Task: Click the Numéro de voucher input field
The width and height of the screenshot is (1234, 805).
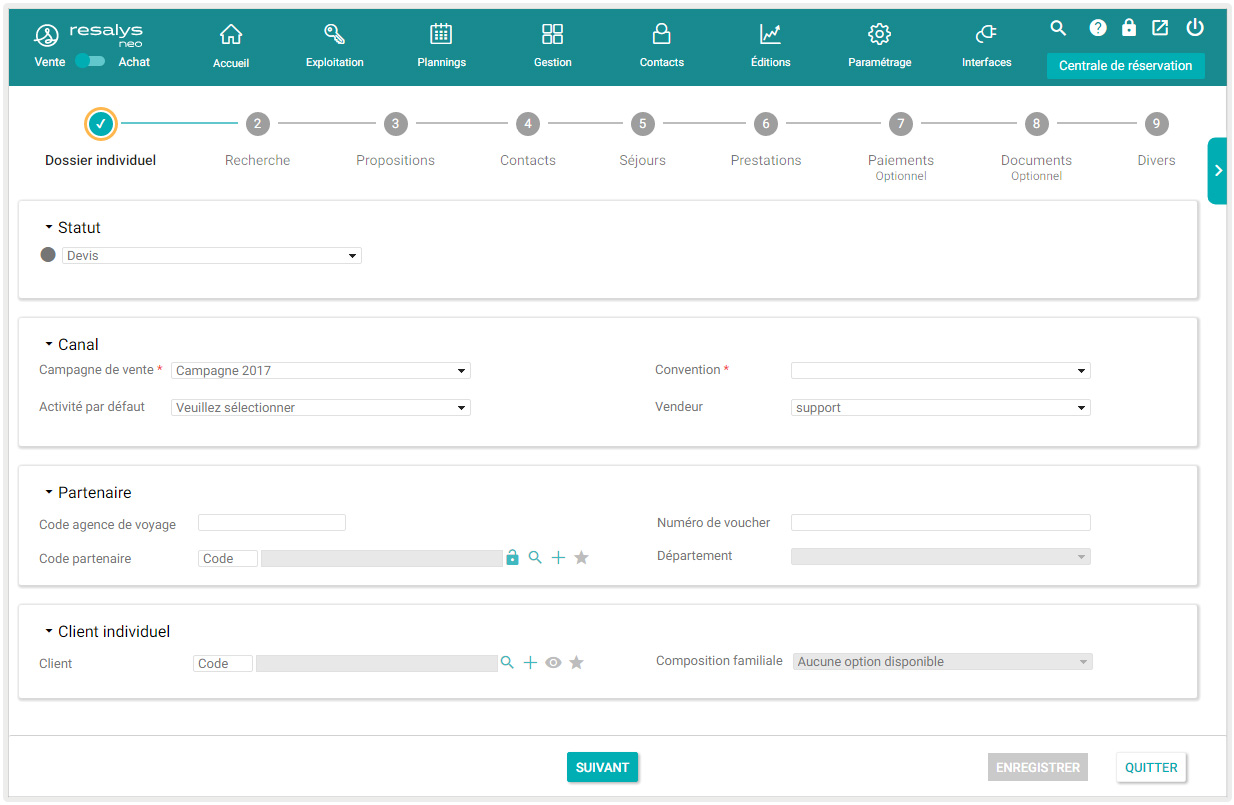Action: [940, 523]
